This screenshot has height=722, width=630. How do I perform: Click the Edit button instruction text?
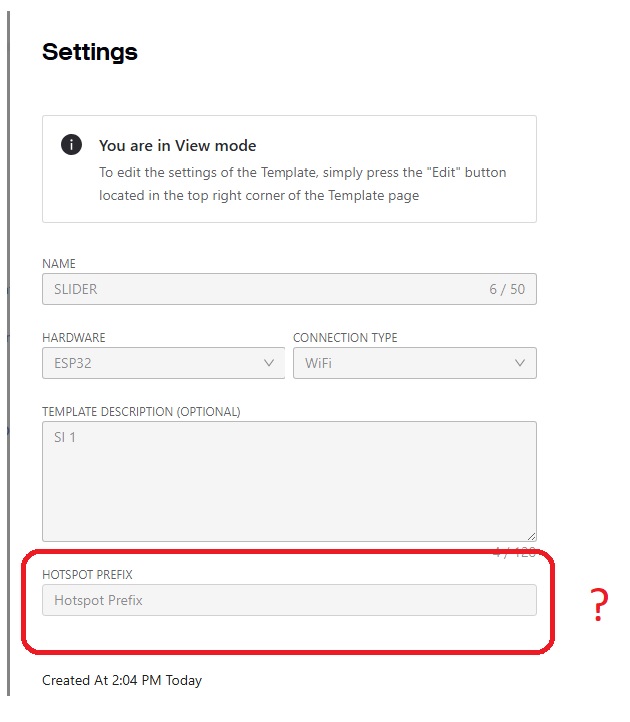303,184
